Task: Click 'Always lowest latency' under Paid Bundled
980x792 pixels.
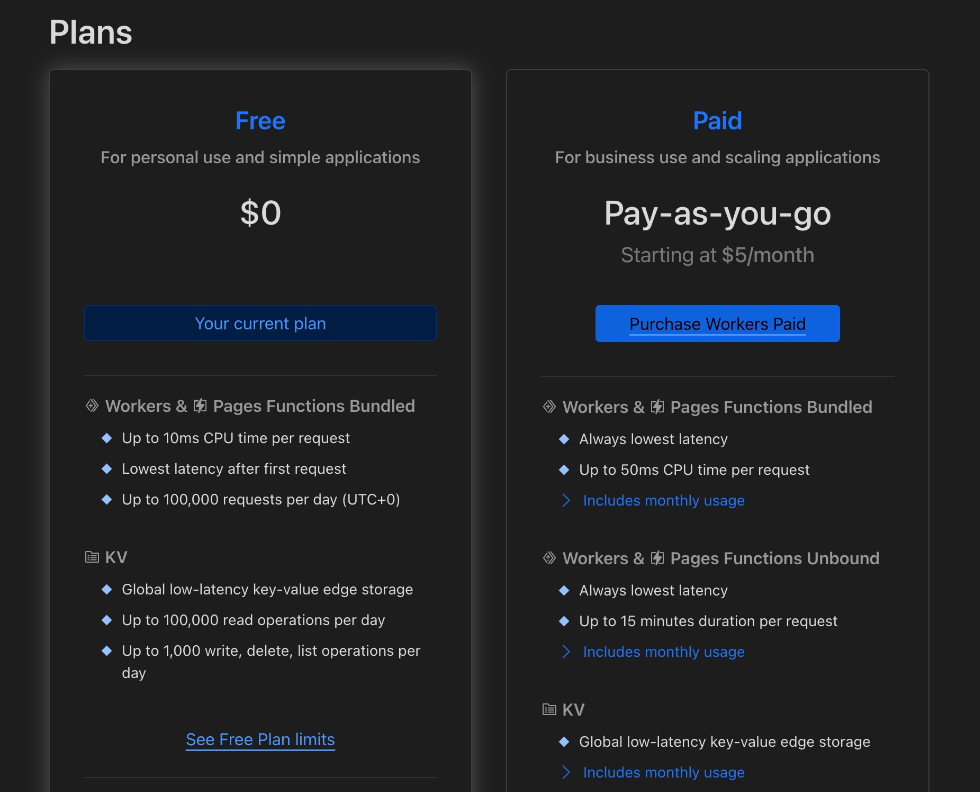Action: coord(653,439)
